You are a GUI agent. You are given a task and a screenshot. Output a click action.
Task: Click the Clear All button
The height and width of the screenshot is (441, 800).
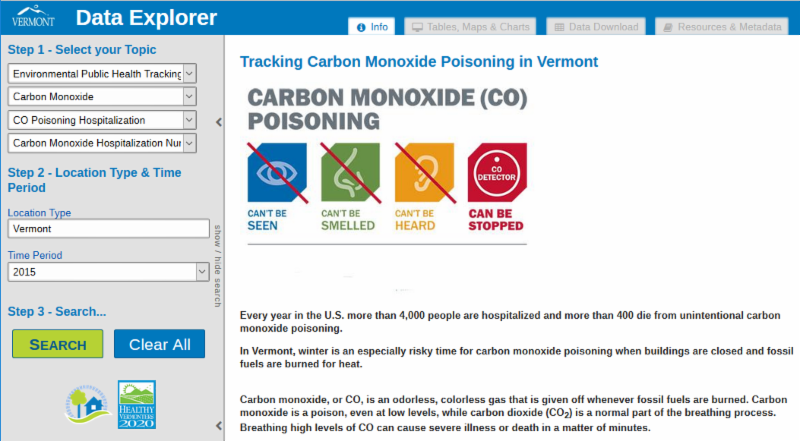point(159,344)
